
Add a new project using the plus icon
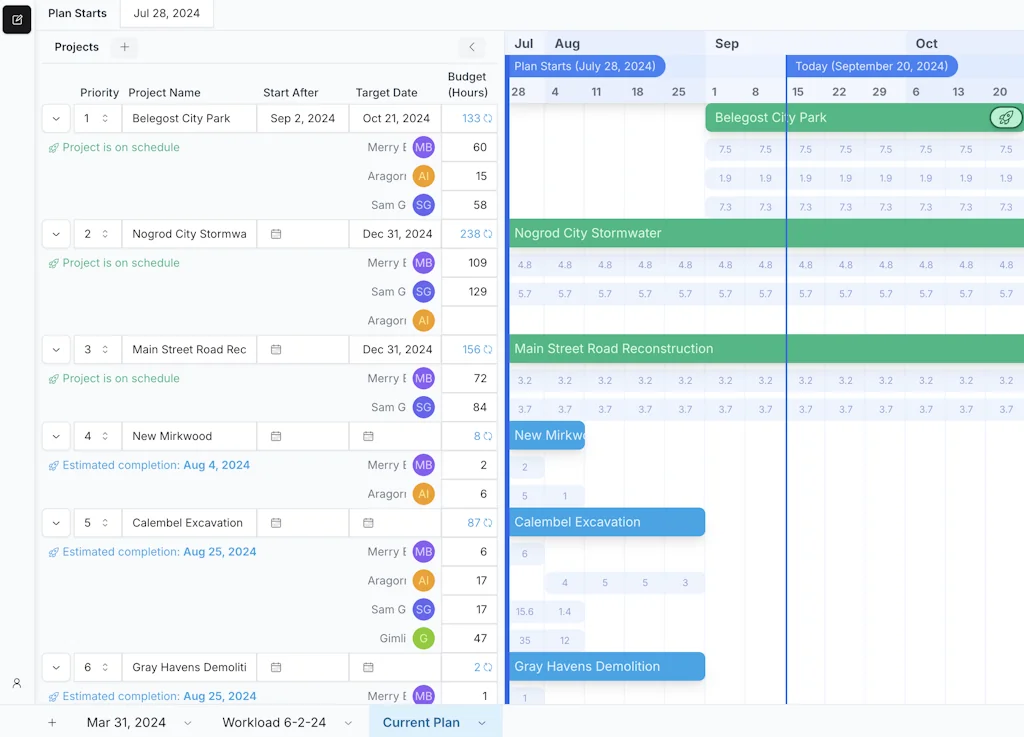tap(122, 46)
